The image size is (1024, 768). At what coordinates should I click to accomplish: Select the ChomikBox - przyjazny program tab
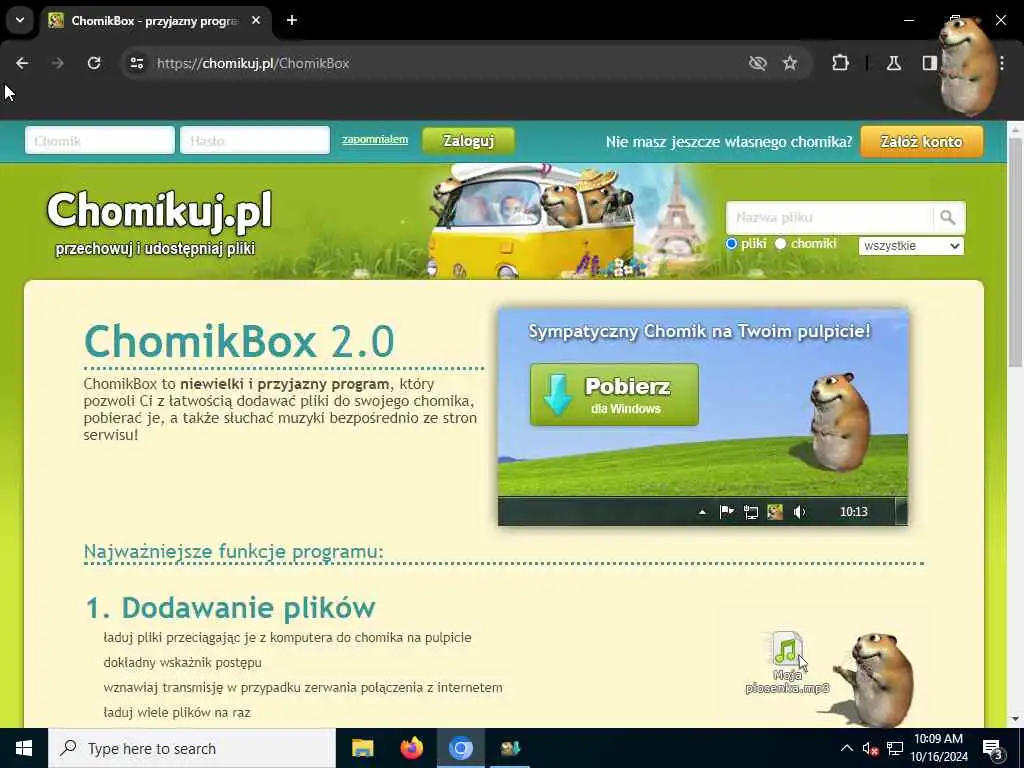click(155, 21)
